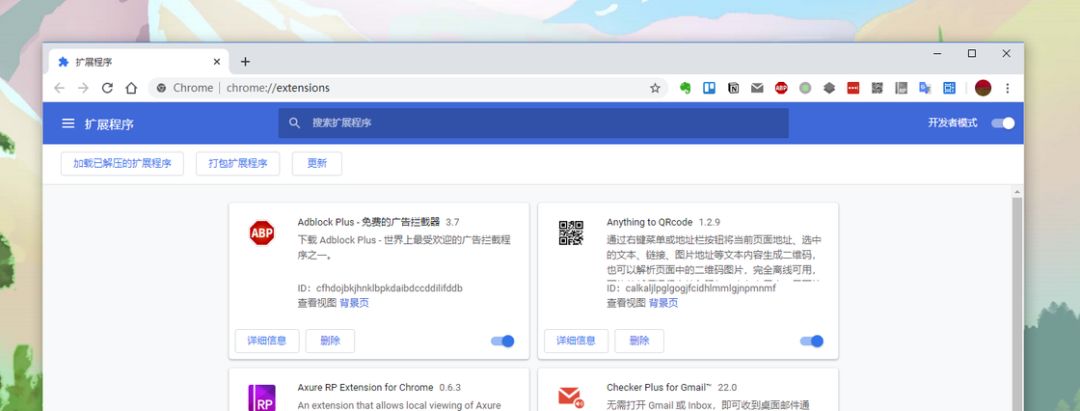
Task: Click the Anything to QRcode logo
Action: tap(571, 233)
